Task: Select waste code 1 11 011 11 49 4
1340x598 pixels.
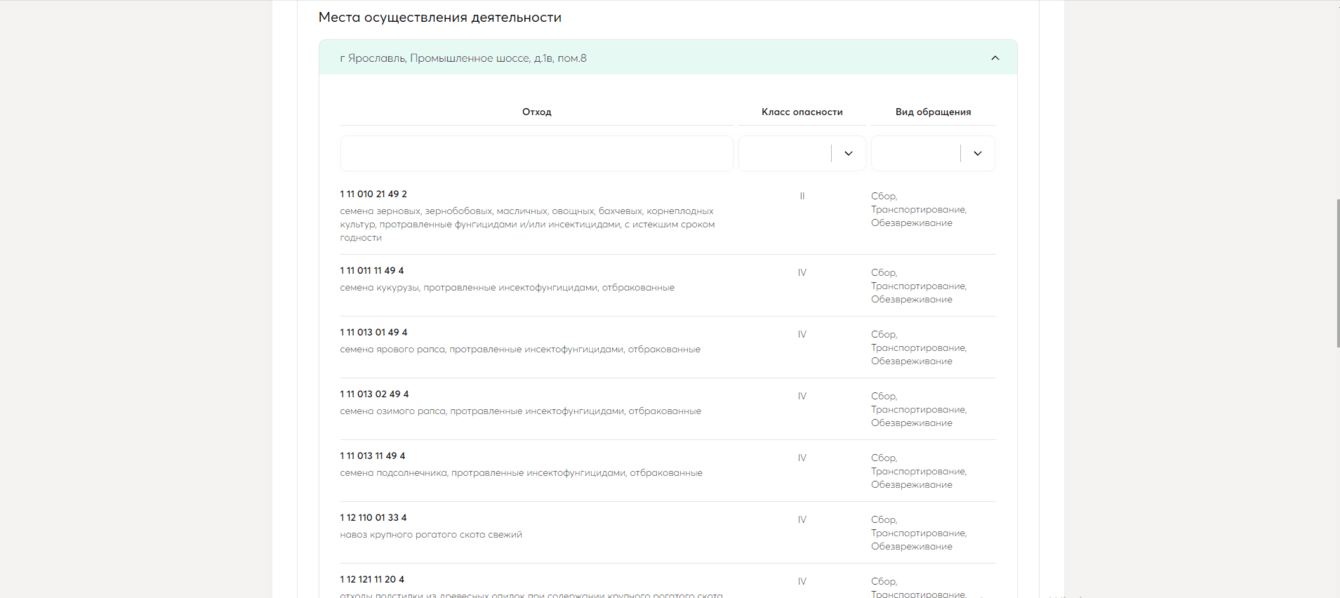Action: [x=372, y=271]
